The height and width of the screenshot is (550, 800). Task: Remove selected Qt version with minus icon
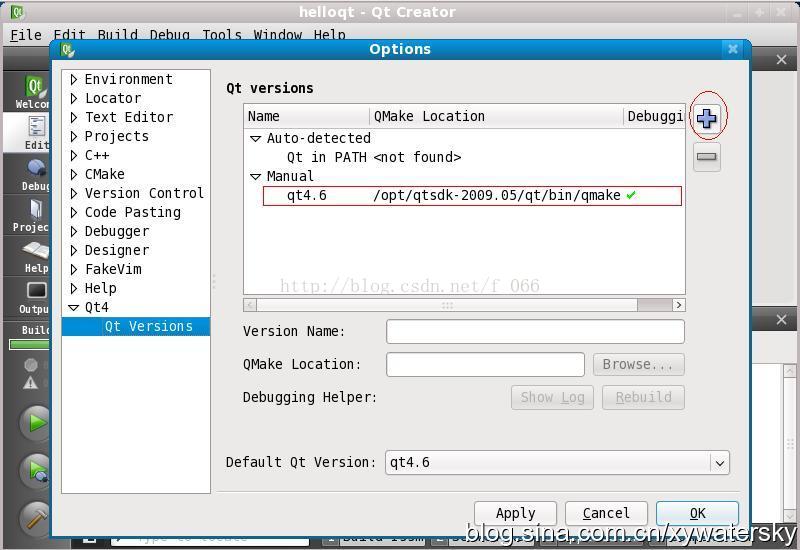click(707, 157)
